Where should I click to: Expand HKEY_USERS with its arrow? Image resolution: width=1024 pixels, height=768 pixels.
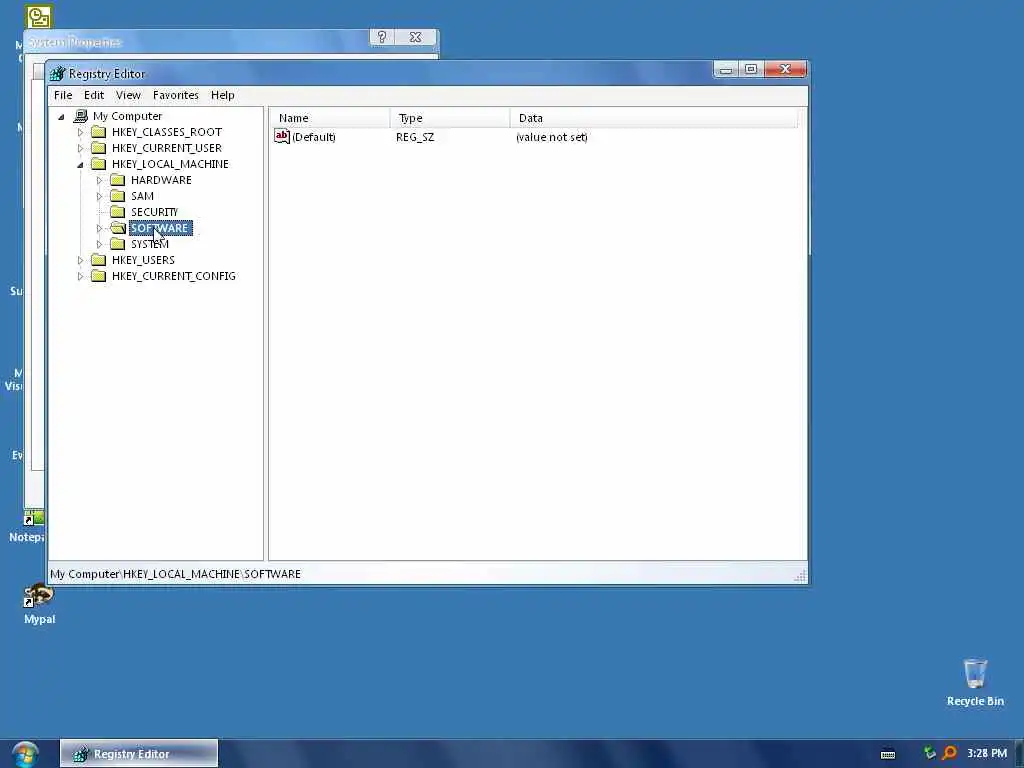click(80, 261)
